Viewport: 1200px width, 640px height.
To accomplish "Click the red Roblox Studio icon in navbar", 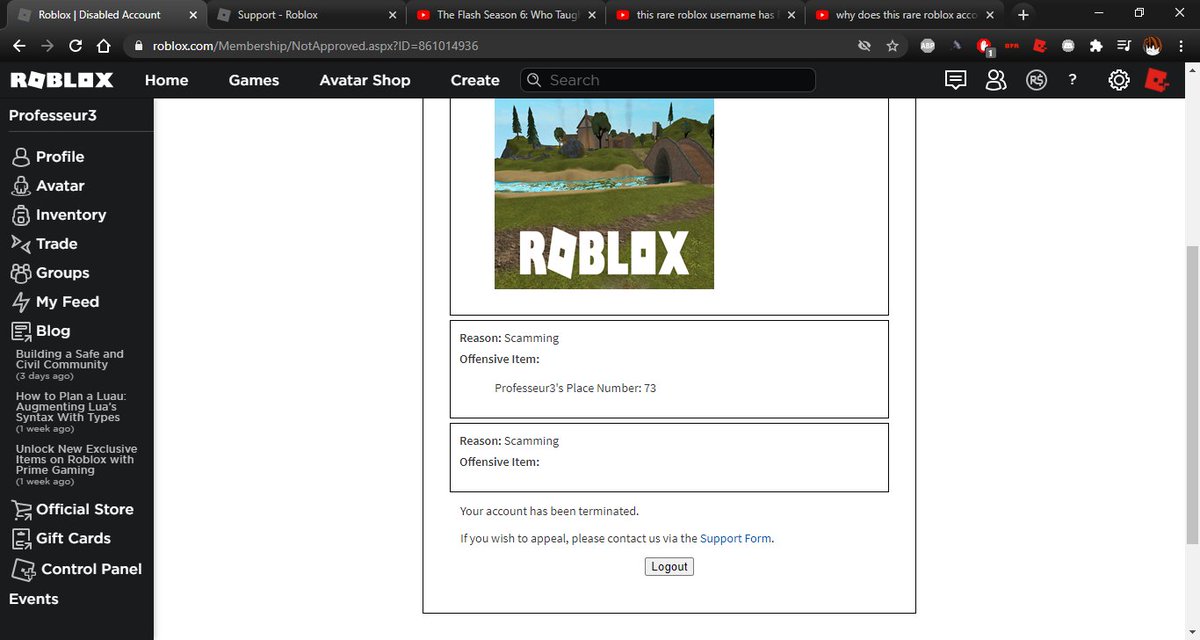I will pyautogui.click(x=1157, y=80).
